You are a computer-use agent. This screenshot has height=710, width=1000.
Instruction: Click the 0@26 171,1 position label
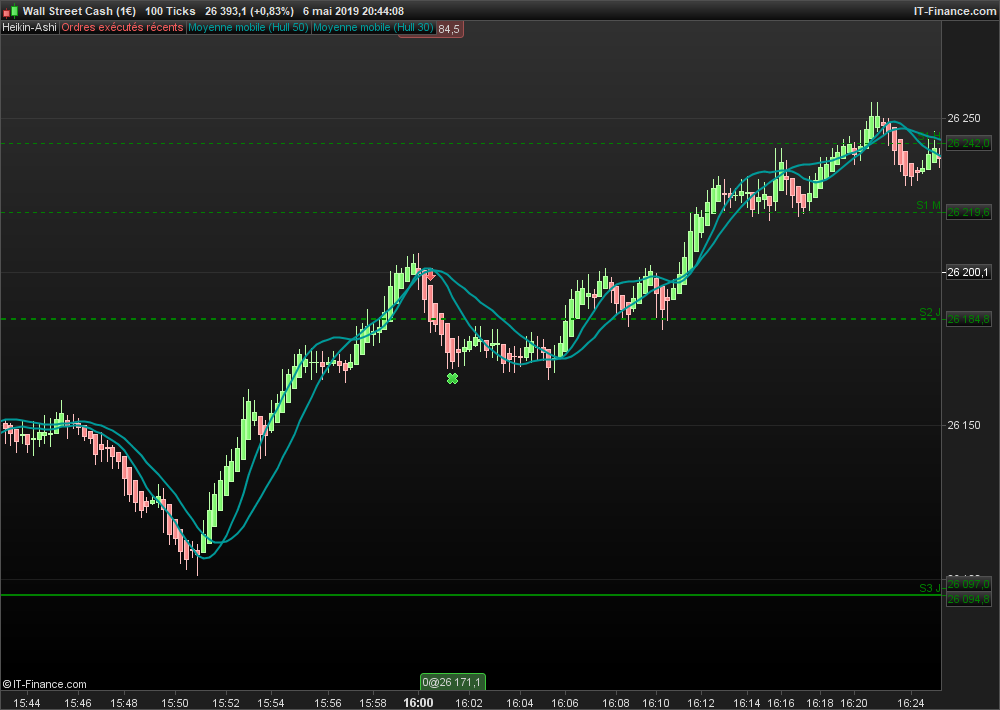click(452, 682)
